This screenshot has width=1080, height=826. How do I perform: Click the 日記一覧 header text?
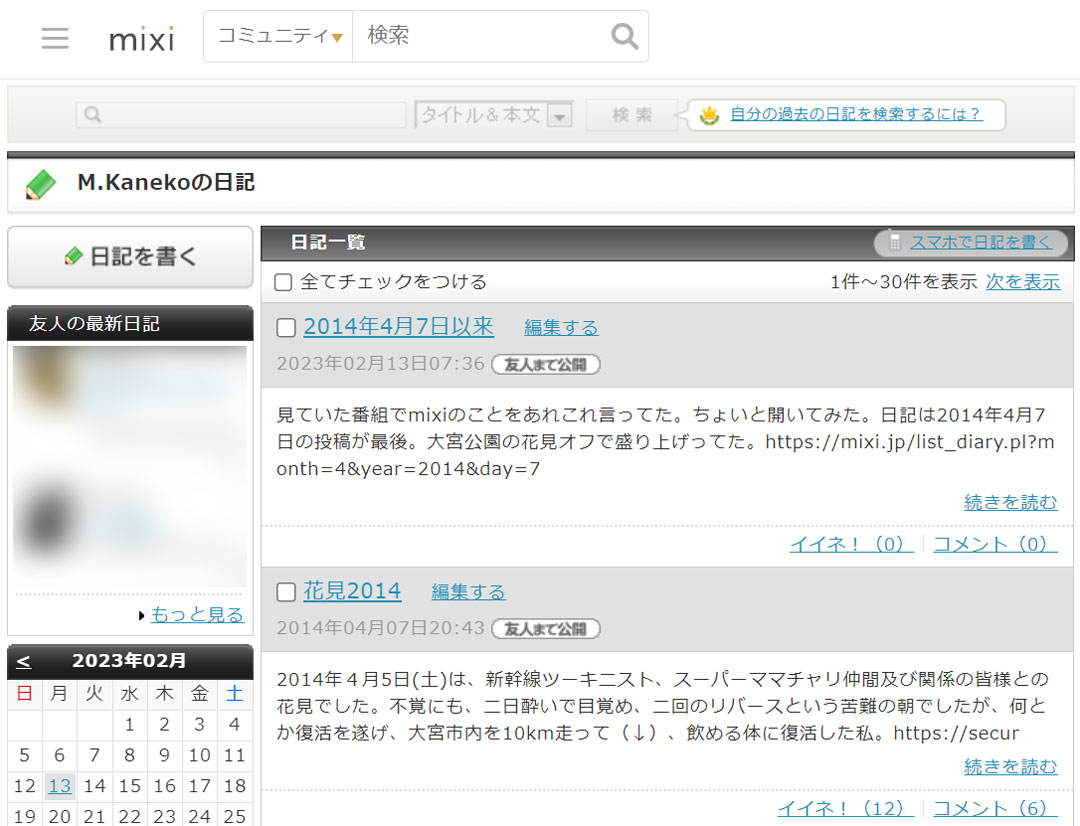coord(328,242)
